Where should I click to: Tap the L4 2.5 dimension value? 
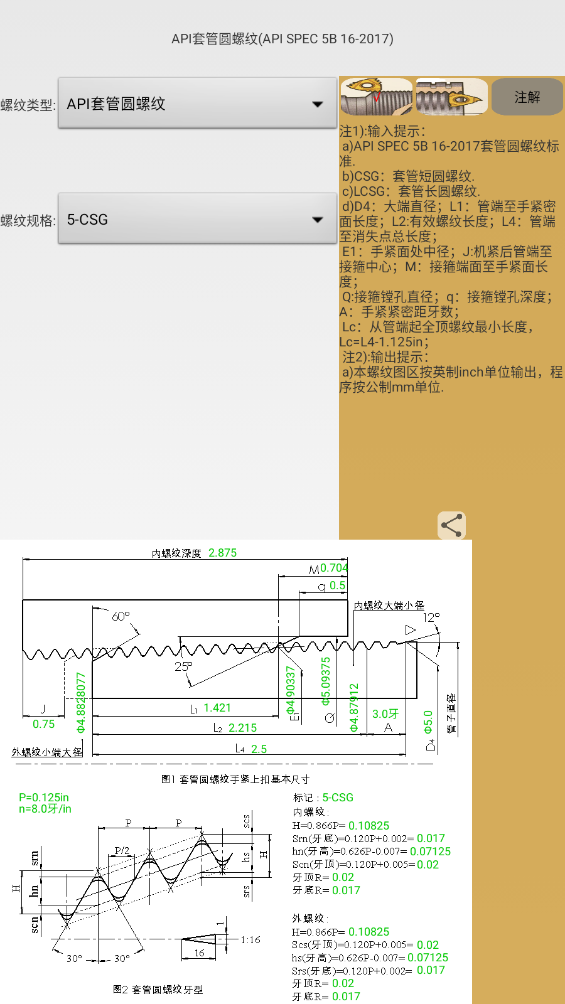[259, 749]
